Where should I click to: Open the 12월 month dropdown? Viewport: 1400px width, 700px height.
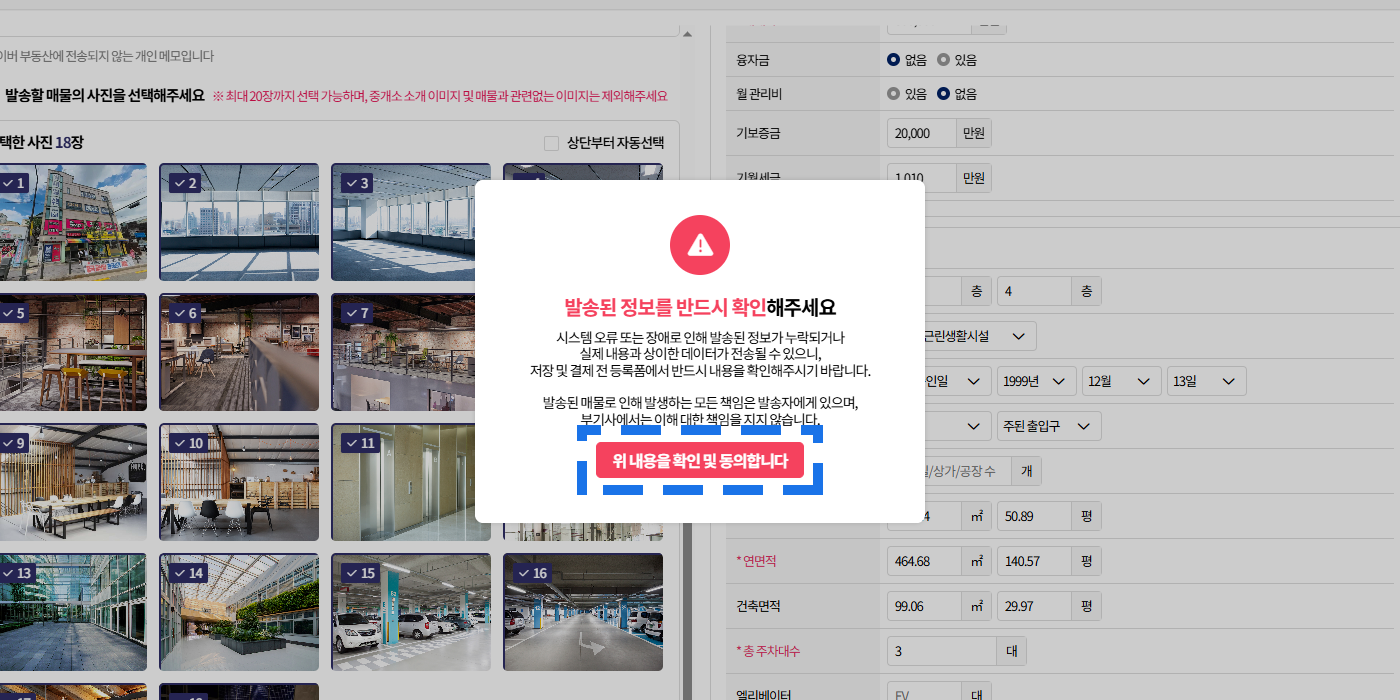pyautogui.click(x=1121, y=381)
